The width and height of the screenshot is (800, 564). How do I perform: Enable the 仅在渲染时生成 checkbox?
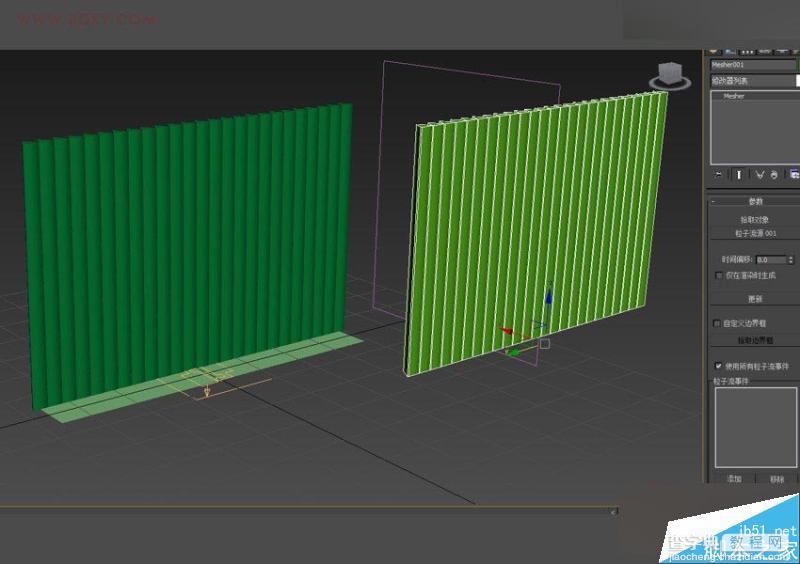(x=719, y=276)
